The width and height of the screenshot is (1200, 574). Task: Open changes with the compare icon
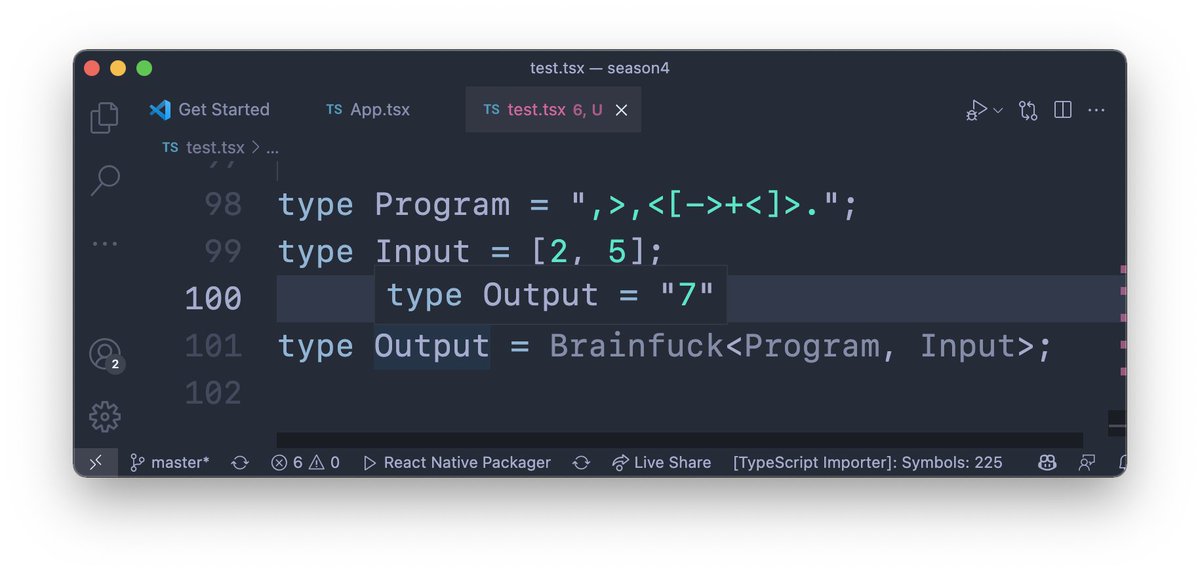coord(1028,110)
